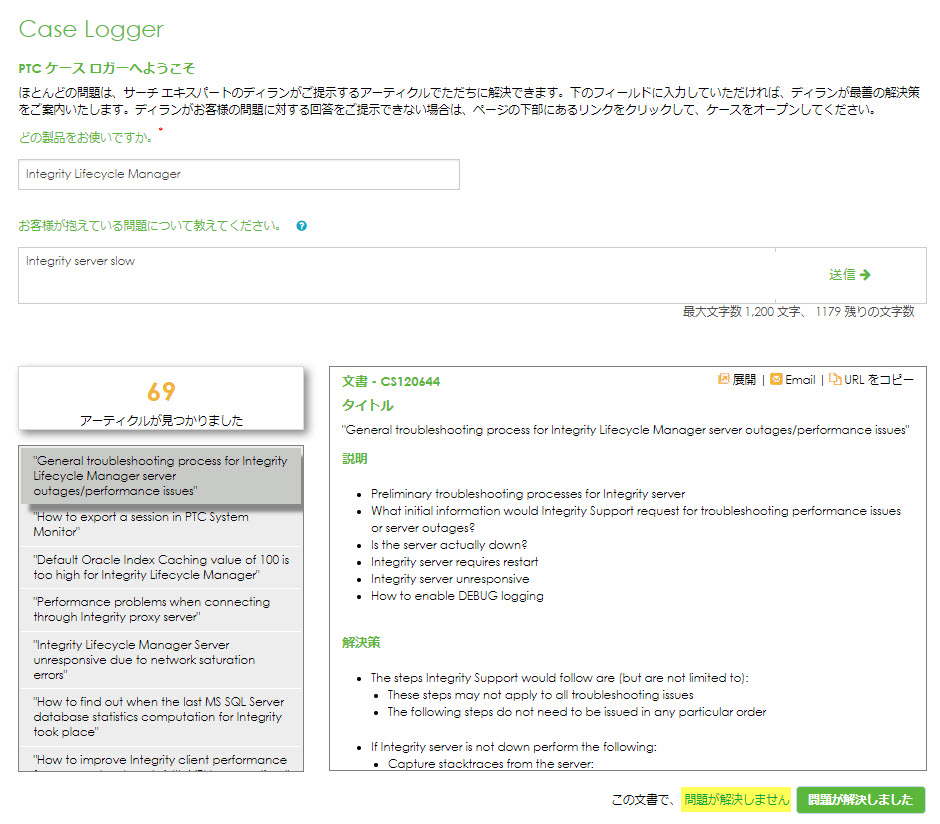
Task: Click the copy icon next to URL をコピー
Action: tap(837, 379)
